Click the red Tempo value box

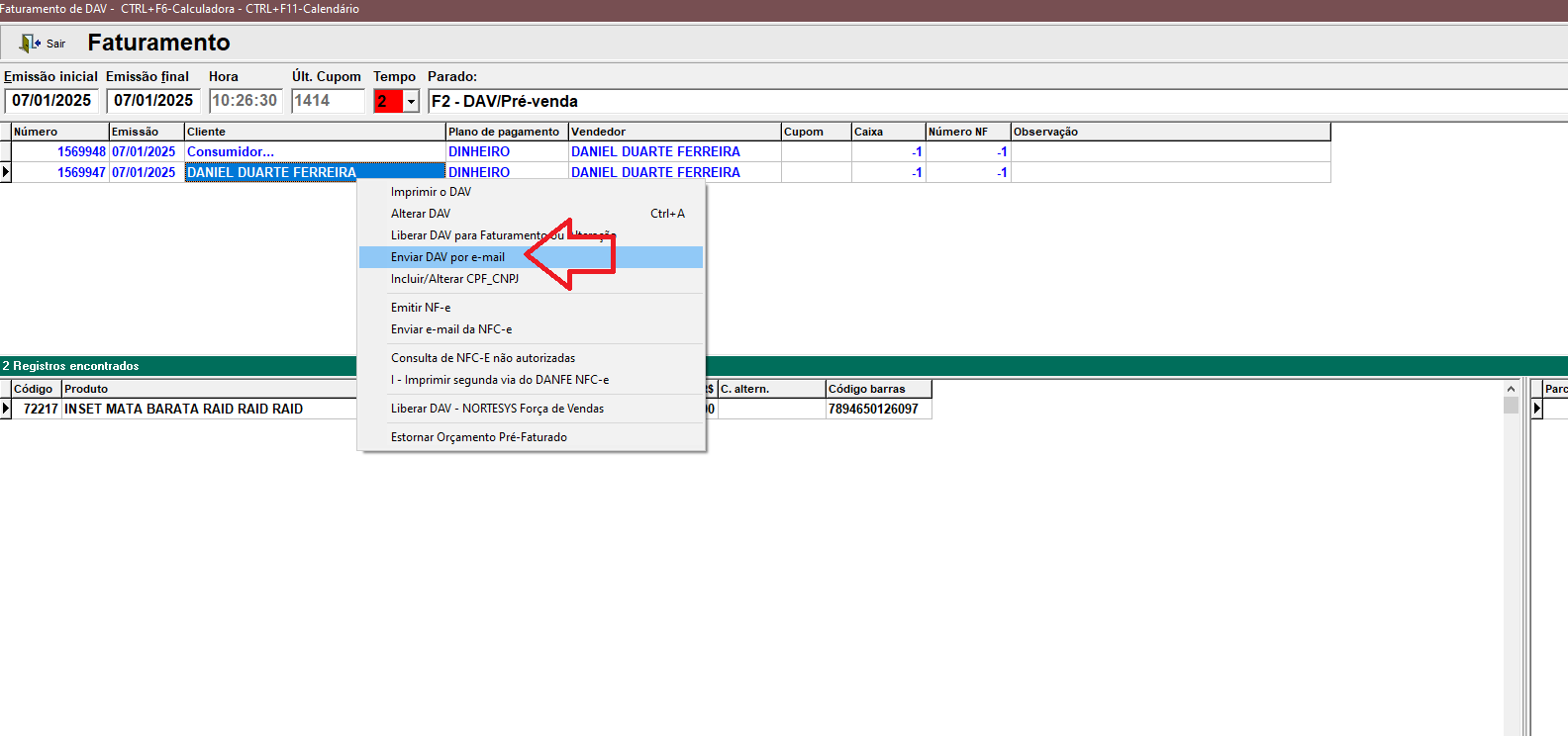388,101
